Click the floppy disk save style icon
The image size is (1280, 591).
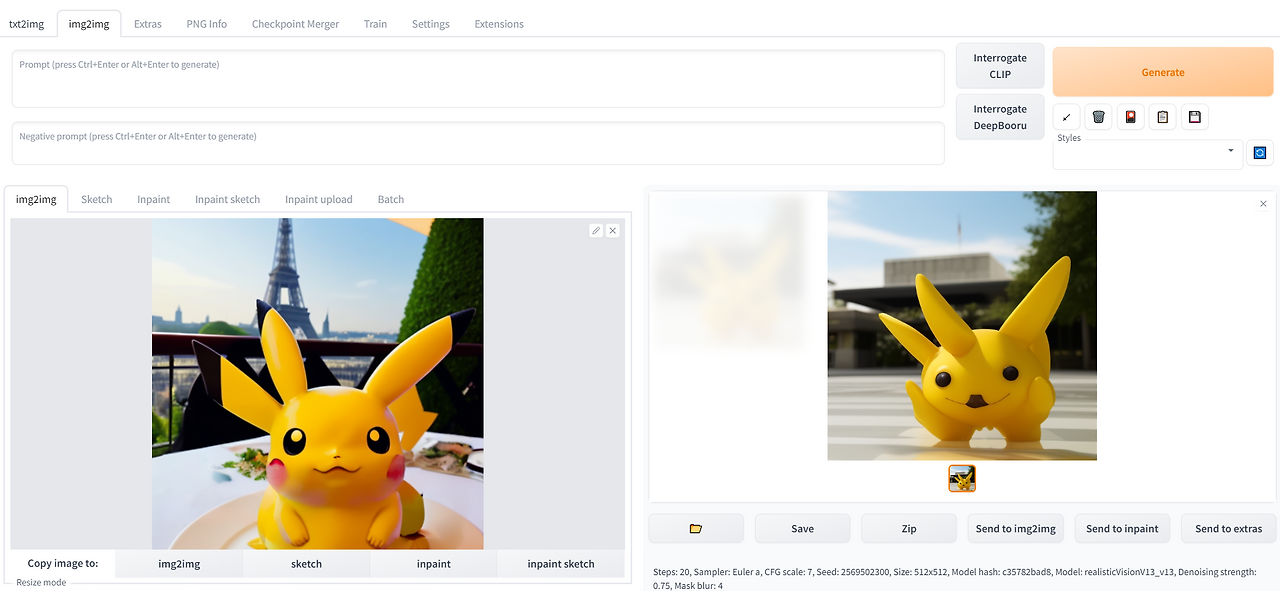click(x=1194, y=117)
